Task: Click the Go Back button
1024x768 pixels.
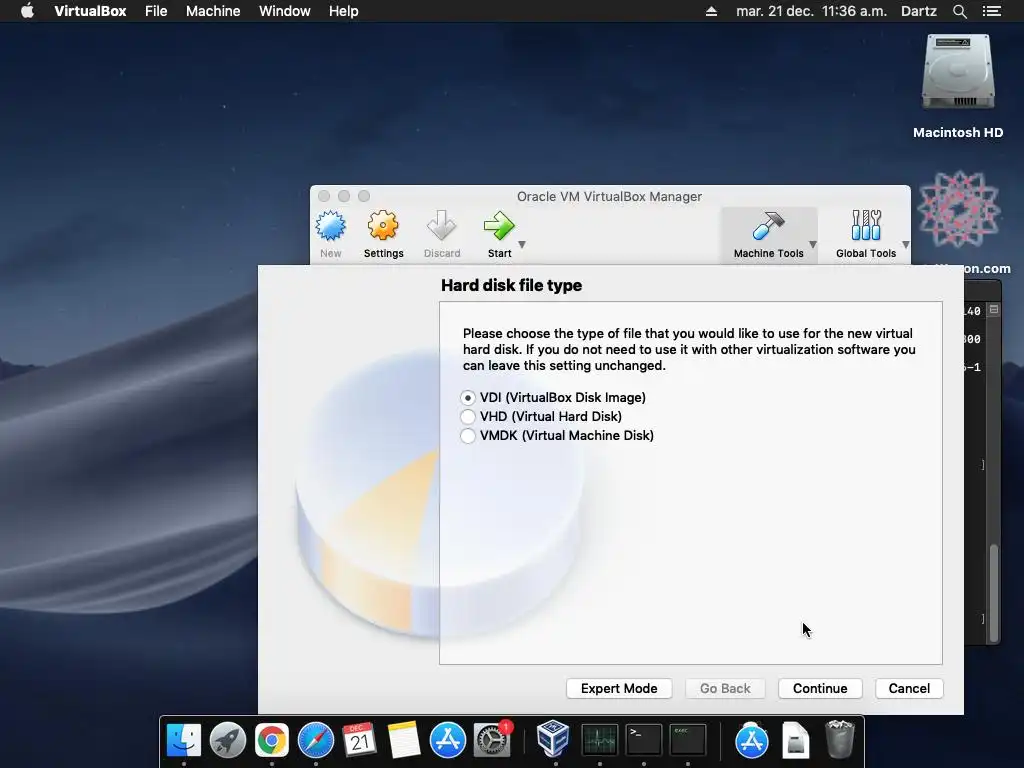Action: [x=725, y=688]
